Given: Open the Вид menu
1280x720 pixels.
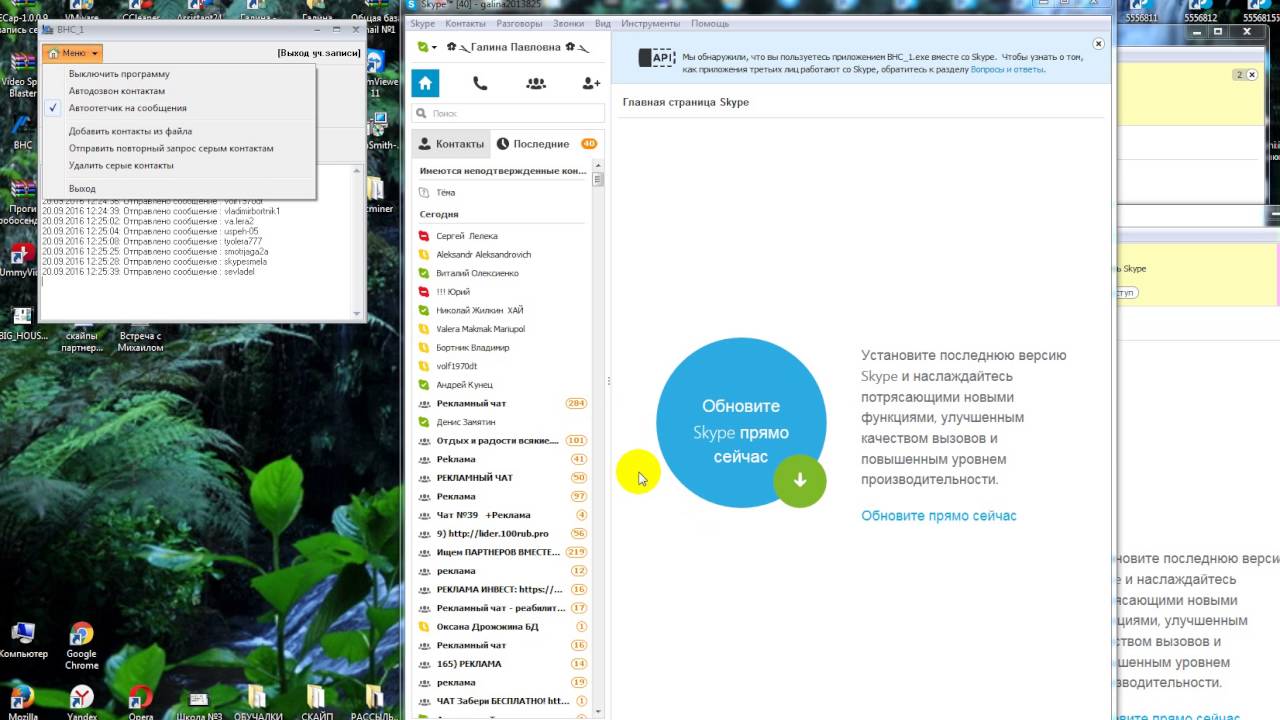Looking at the screenshot, I should [602, 23].
